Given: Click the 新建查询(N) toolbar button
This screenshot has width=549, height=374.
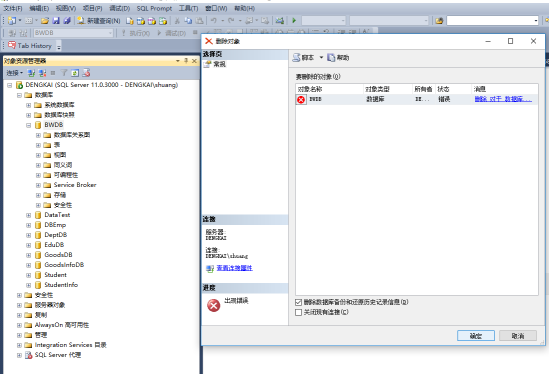Looking at the screenshot, I should point(99,21).
